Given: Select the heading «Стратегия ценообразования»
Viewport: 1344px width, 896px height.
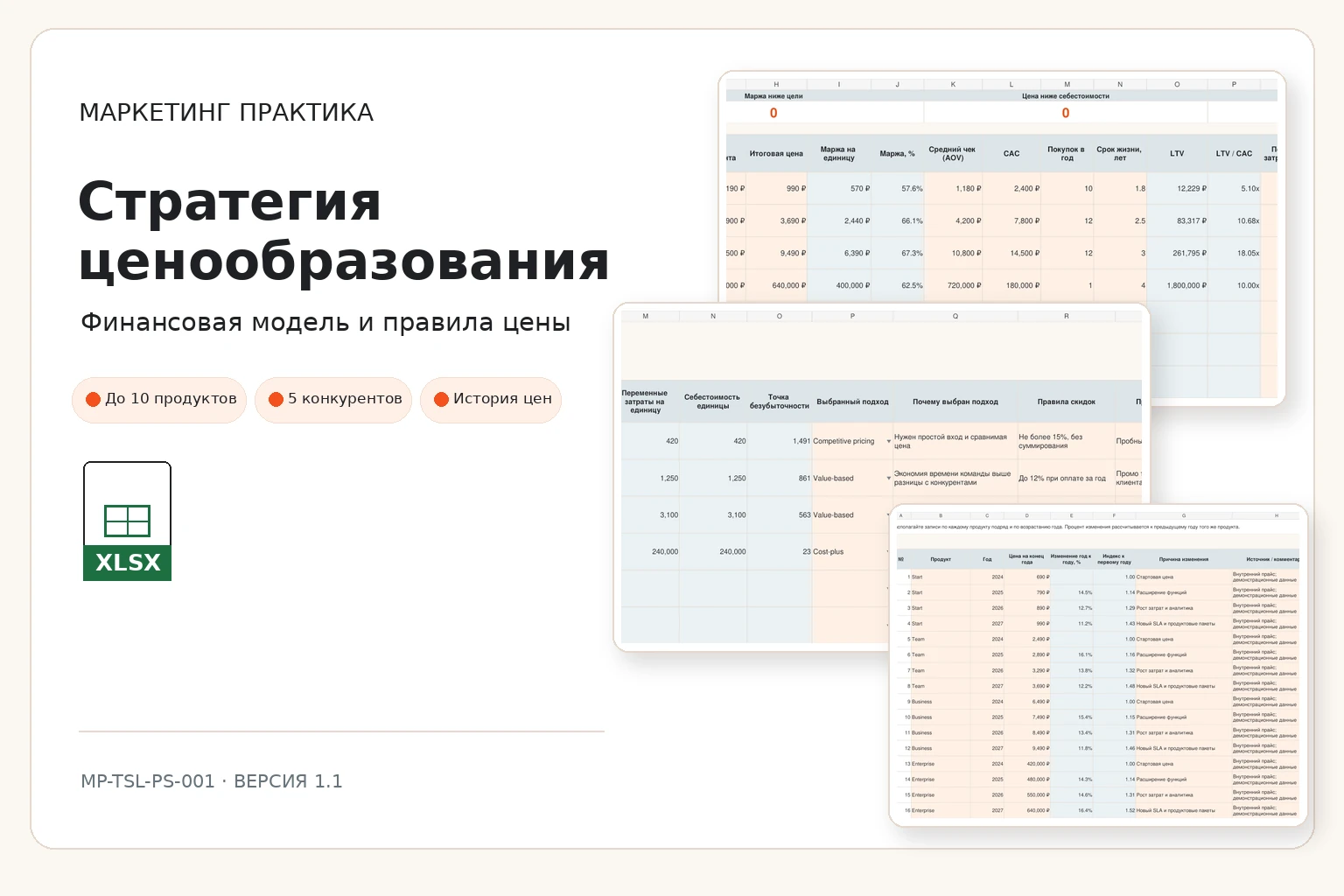Looking at the screenshot, I should 343,231.
